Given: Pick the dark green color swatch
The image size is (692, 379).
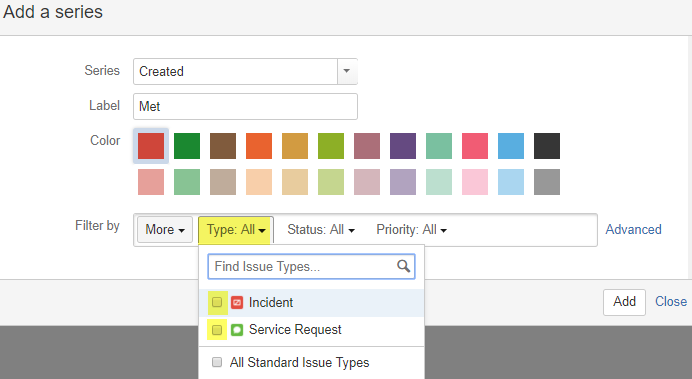Looking at the screenshot, I should click(187, 146).
